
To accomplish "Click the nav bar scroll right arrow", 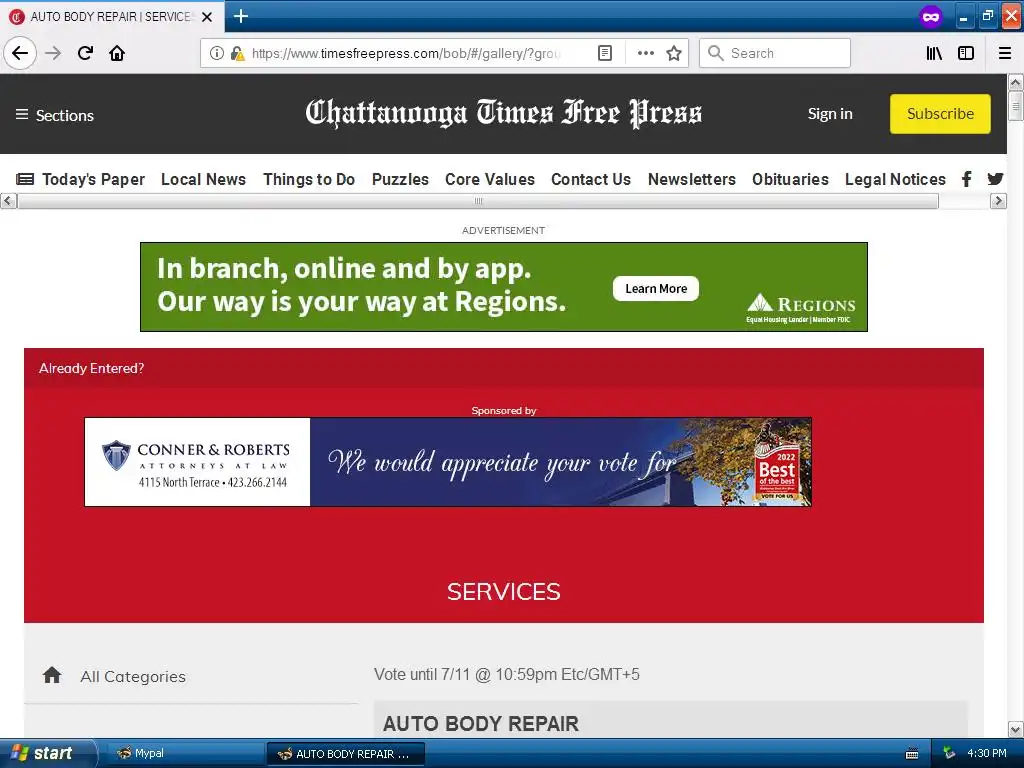I will pos(997,200).
